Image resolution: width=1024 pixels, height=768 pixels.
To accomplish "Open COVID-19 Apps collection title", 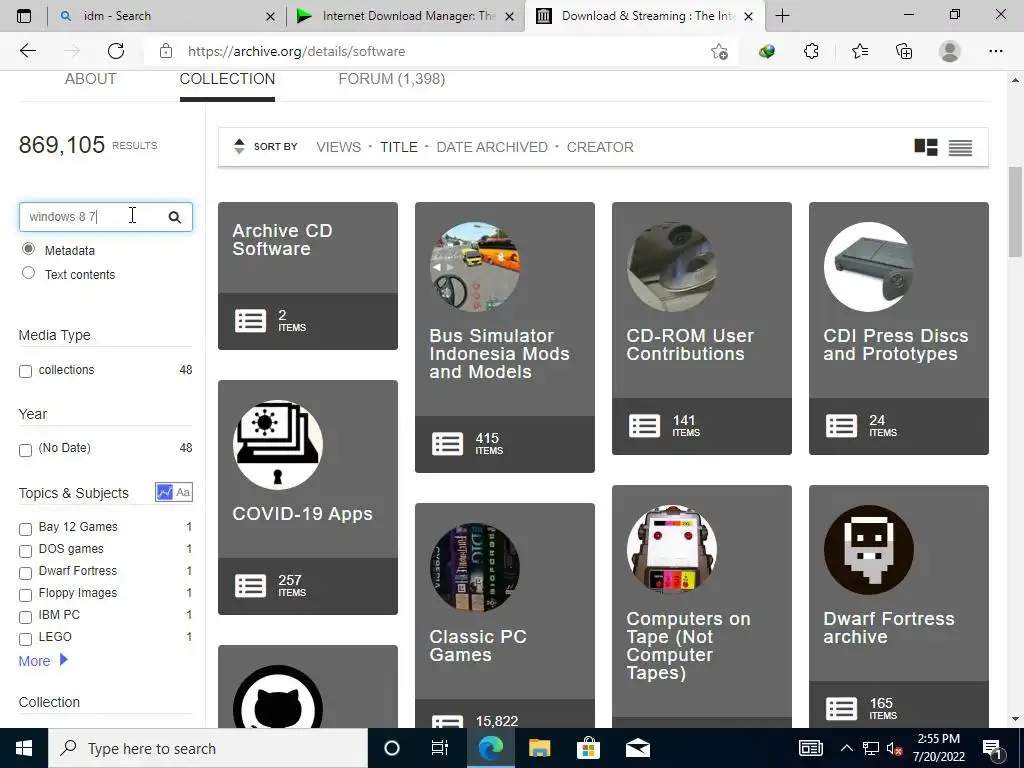I will [x=302, y=514].
